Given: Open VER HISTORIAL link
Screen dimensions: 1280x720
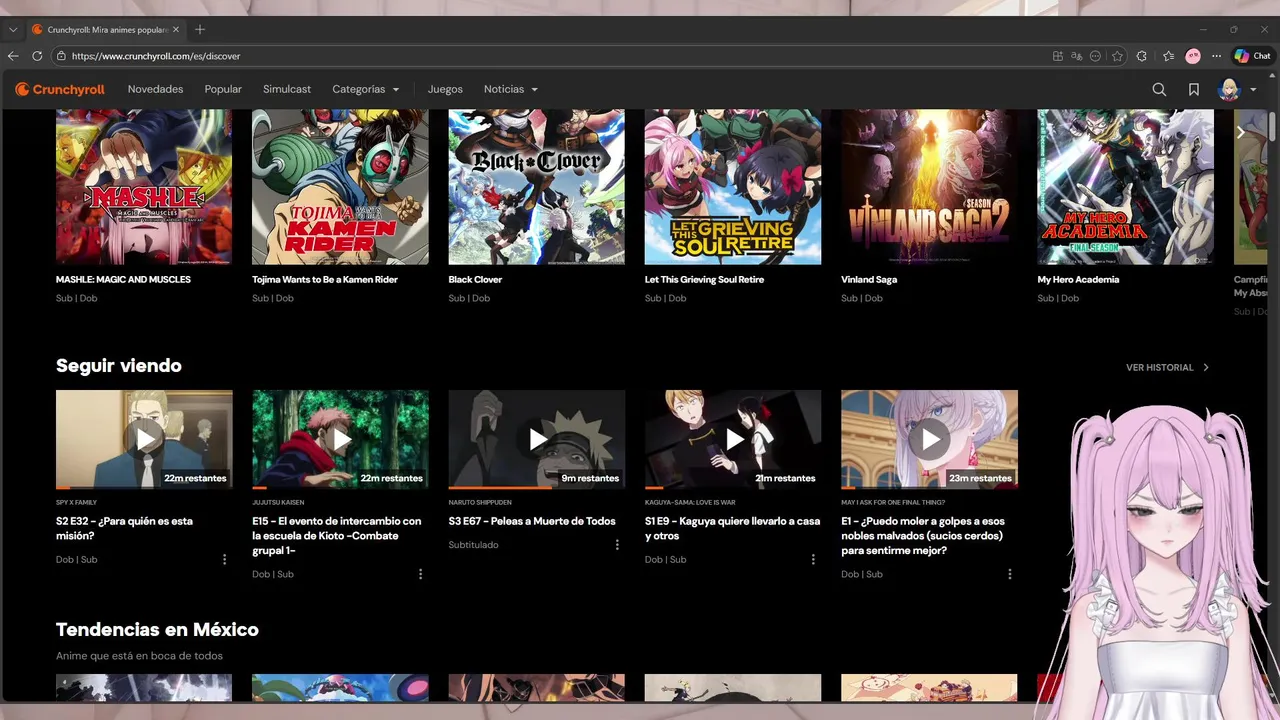Looking at the screenshot, I should click(1168, 367).
